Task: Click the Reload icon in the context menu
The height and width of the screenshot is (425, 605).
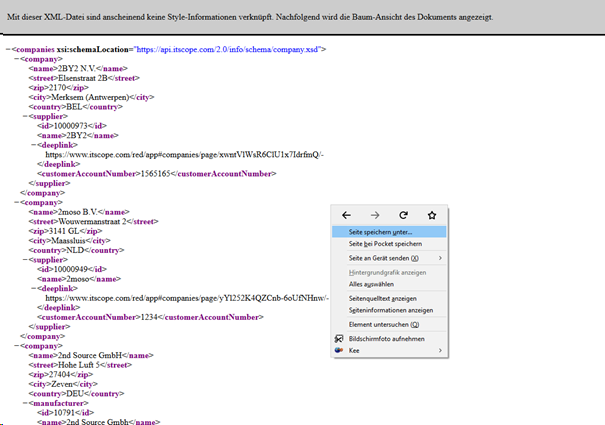Action: click(x=403, y=215)
